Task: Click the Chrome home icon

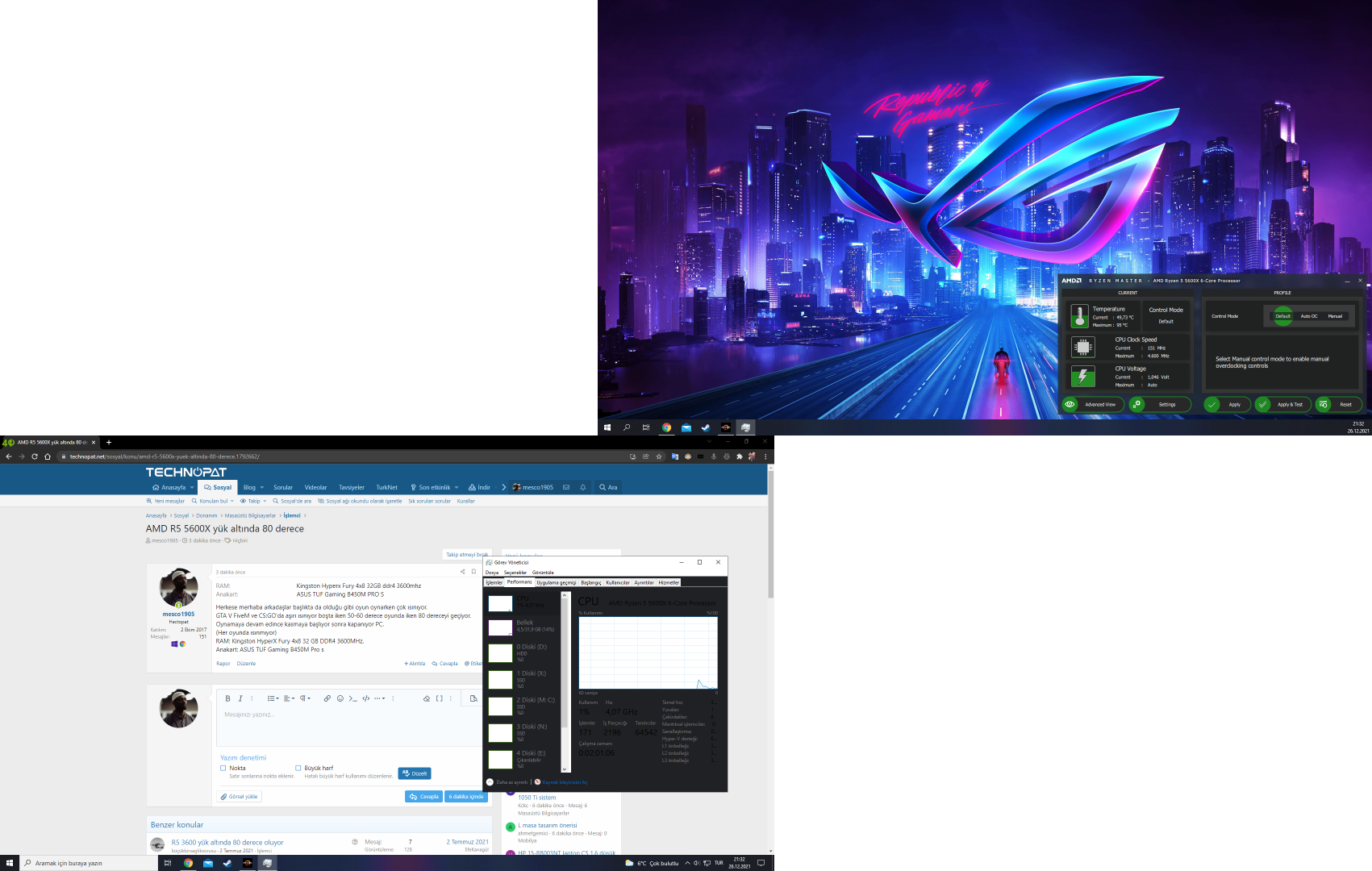Action: (48, 456)
